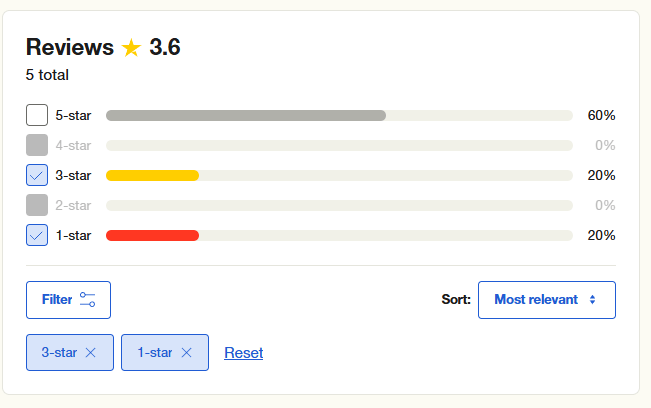This screenshot has width=651, height=408.
Task: Click the 5-star row label
Action: click(x=73, y=115)
